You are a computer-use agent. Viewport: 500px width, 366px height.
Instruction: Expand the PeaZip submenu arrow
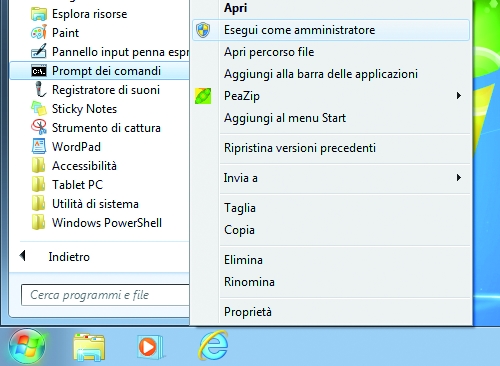(x=459, y=96)
